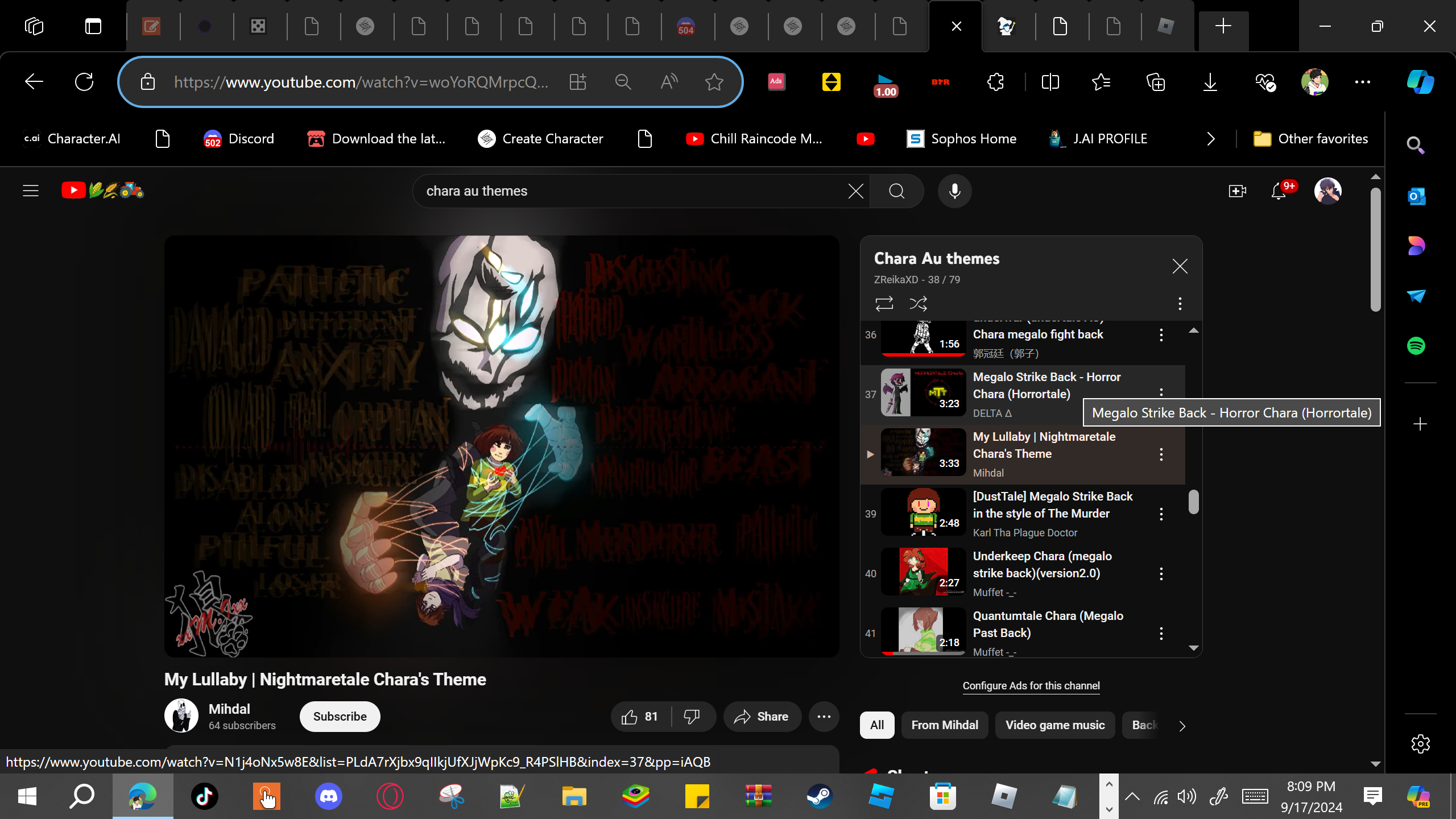Play the DustTale Megalo Strike Back thumbnail
Screen dimensions: 1456x819
tap(923, 513)
